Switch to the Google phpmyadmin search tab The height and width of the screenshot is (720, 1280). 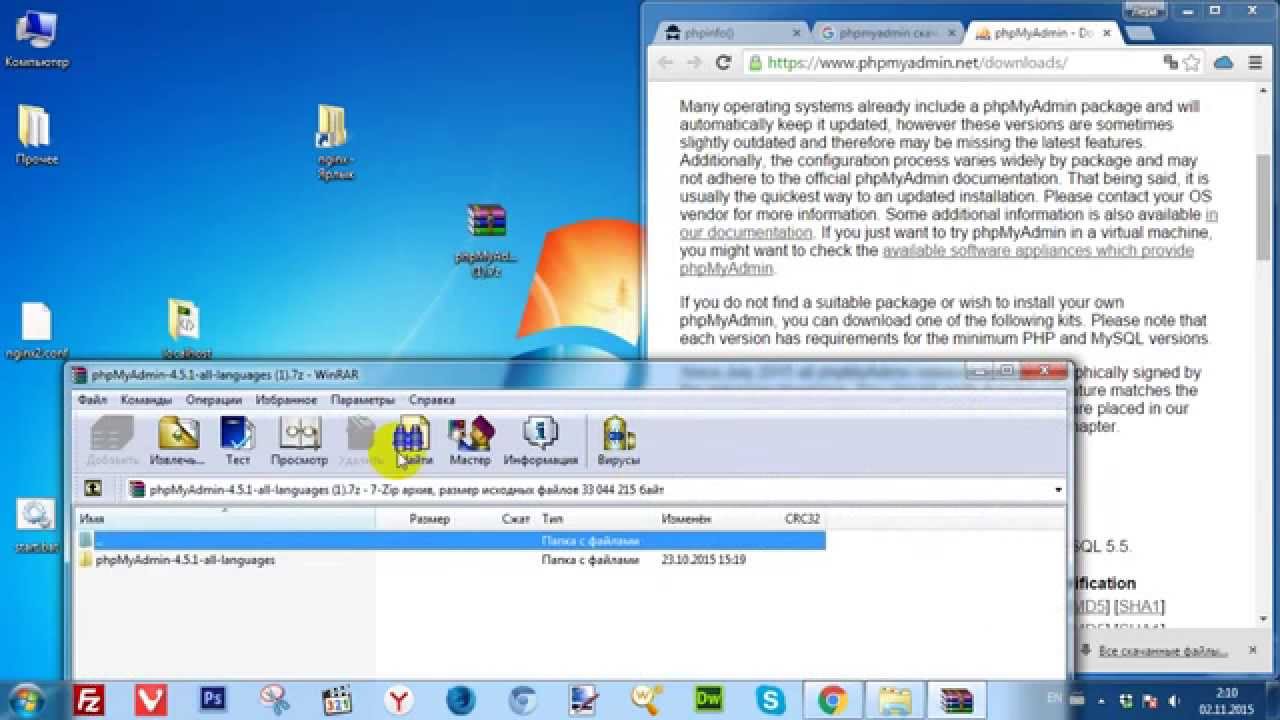(885, 33)
